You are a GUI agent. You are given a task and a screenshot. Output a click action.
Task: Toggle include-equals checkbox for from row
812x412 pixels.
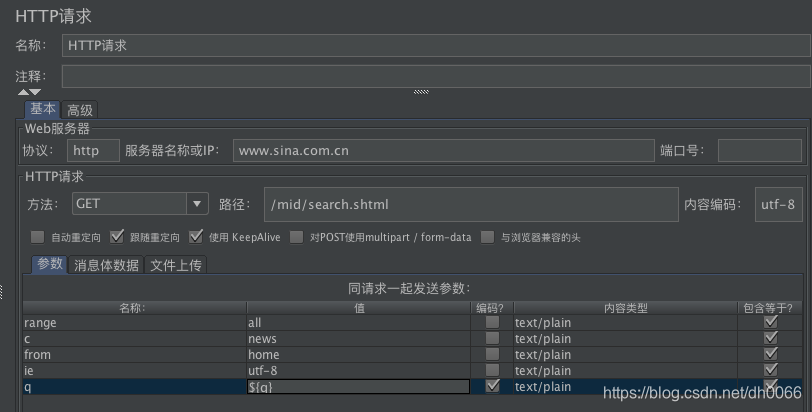[x=771, y=354]
